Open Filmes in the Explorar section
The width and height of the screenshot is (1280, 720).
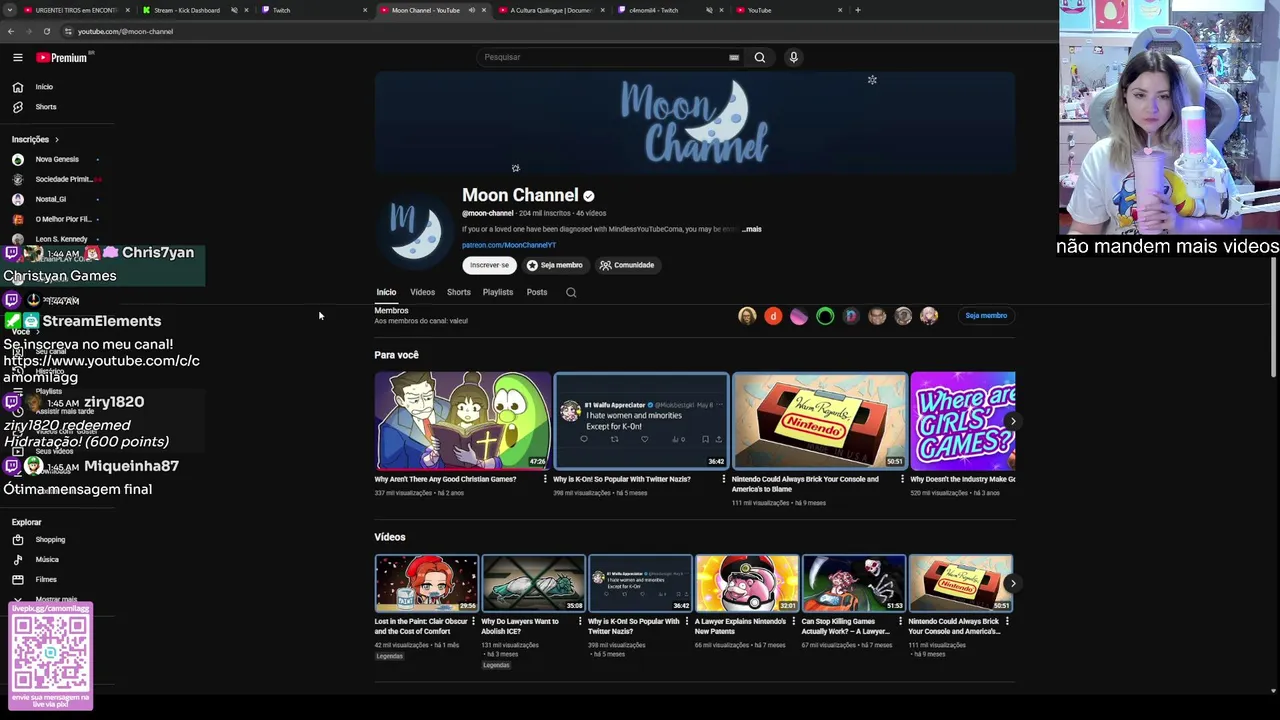click(x=46, y=580)
